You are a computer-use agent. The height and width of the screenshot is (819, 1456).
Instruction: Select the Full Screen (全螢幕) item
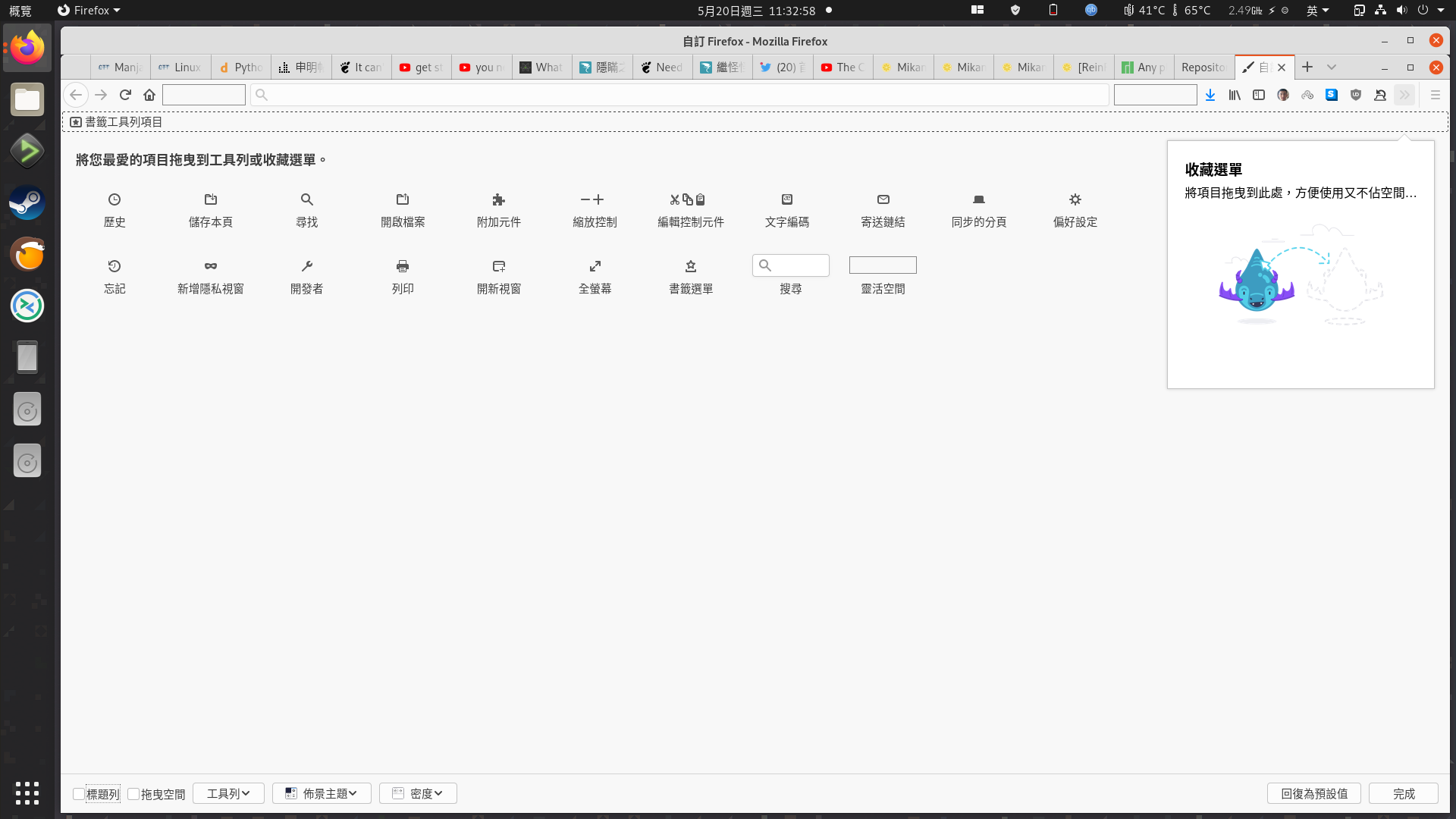(595, 277)
